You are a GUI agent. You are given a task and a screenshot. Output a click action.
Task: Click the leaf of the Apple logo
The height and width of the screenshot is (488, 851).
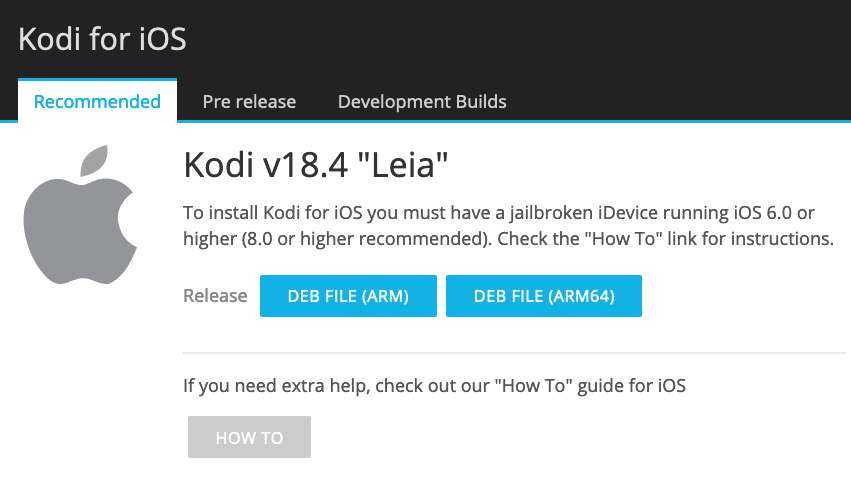(94, 160)
